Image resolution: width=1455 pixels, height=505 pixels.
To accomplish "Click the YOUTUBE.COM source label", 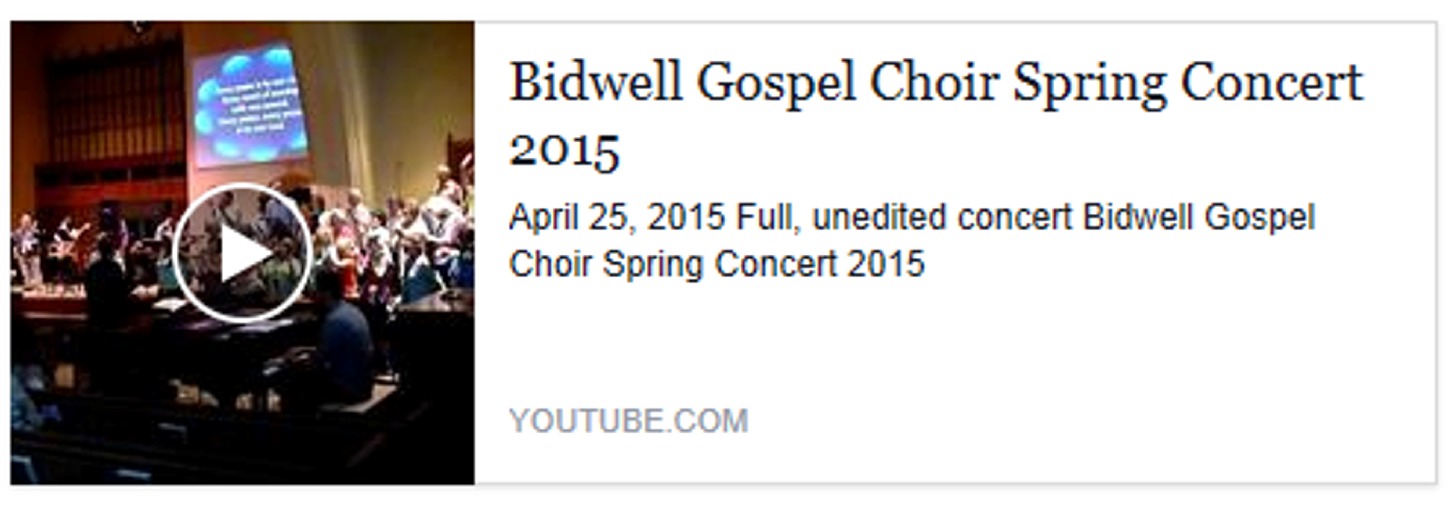I will [x=628, y=421].
